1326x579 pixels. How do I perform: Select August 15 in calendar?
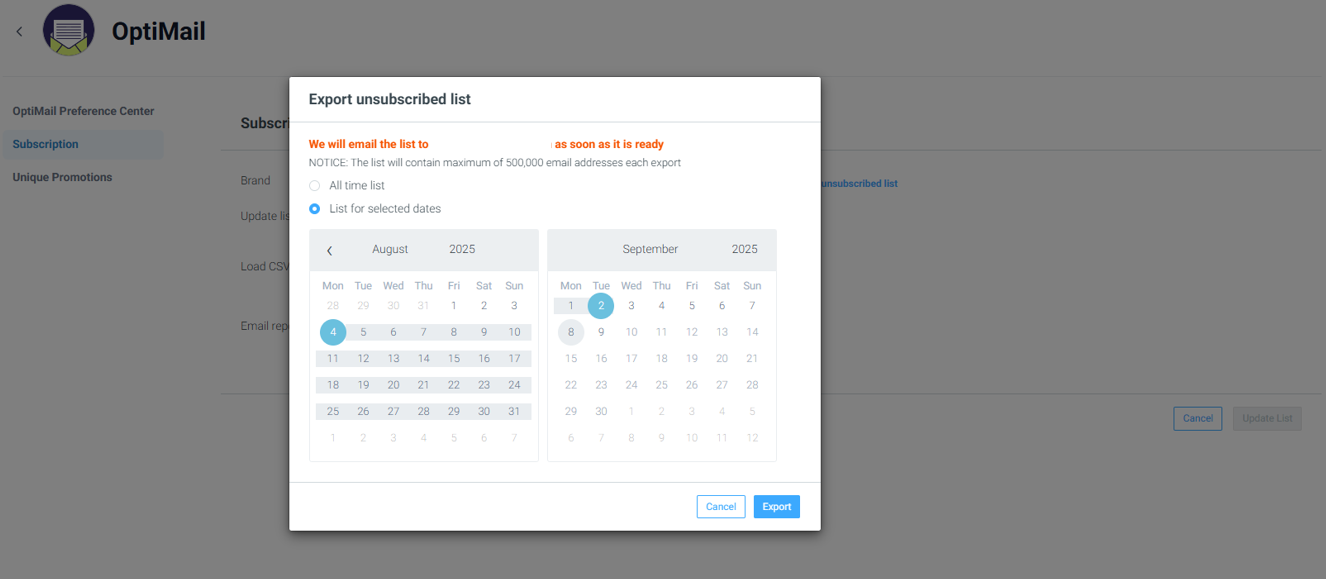[454, 358]
